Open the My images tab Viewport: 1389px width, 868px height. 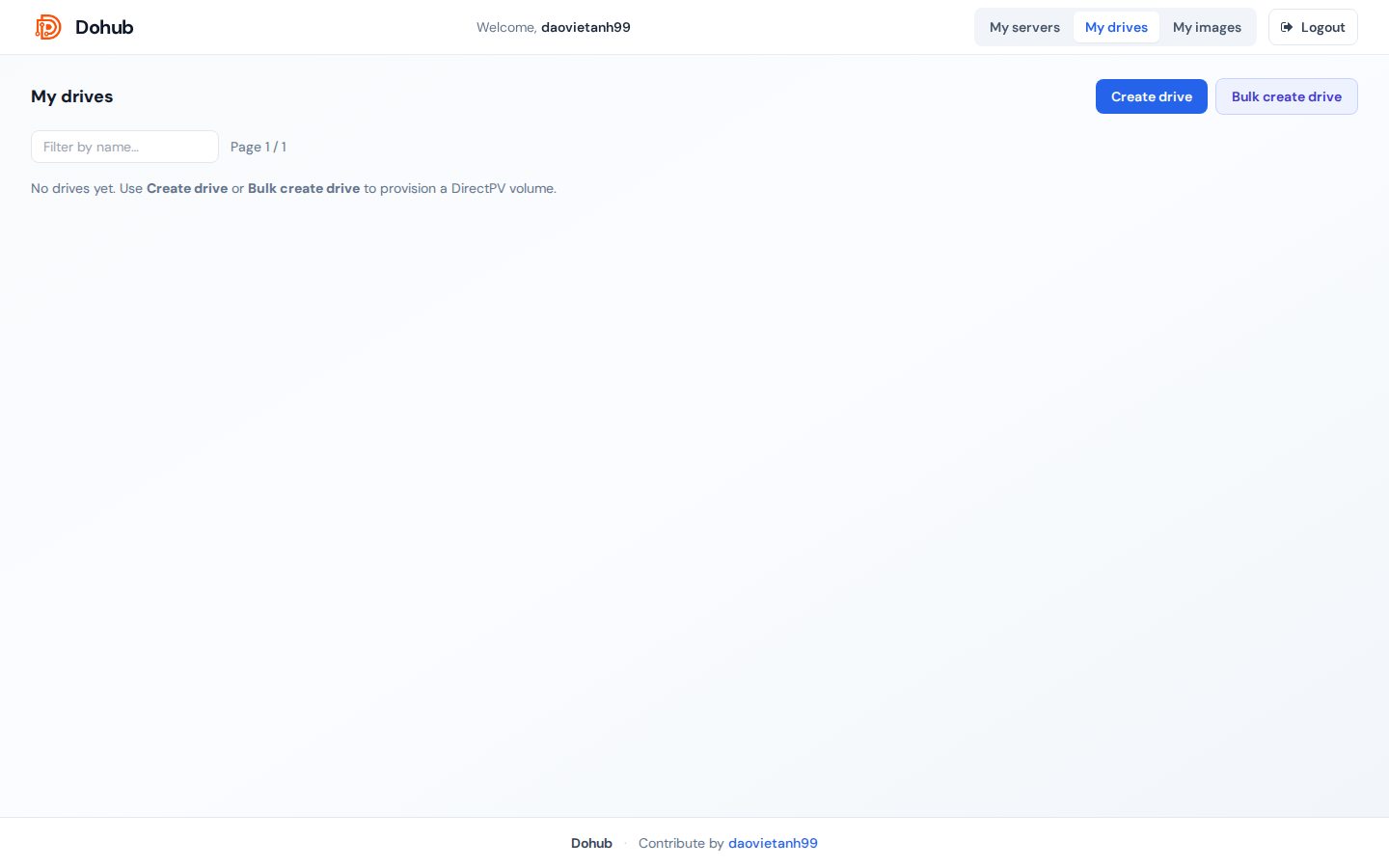tap(1207, 27)
